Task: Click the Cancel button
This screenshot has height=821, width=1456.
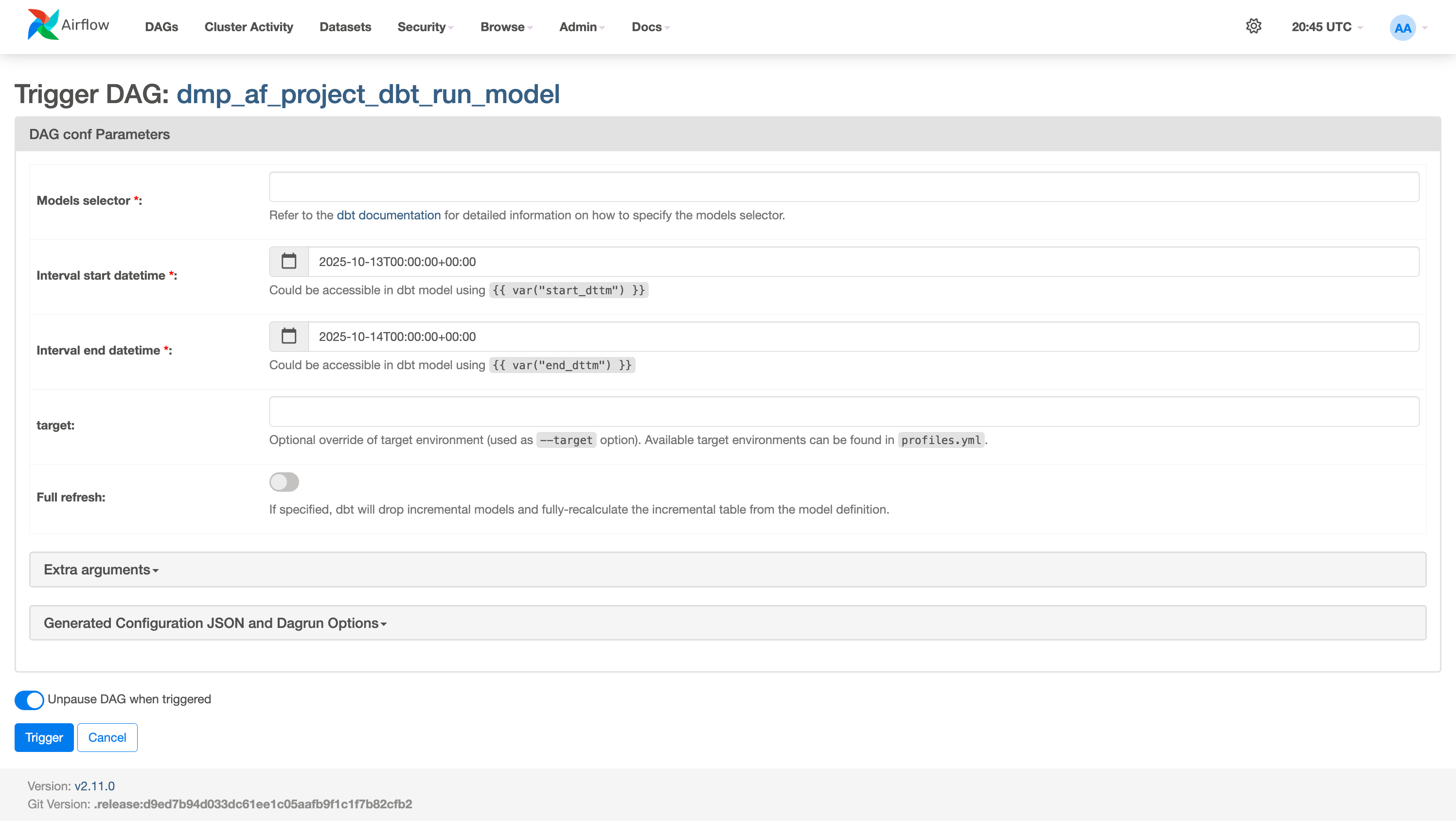Action: pos(107,737)
